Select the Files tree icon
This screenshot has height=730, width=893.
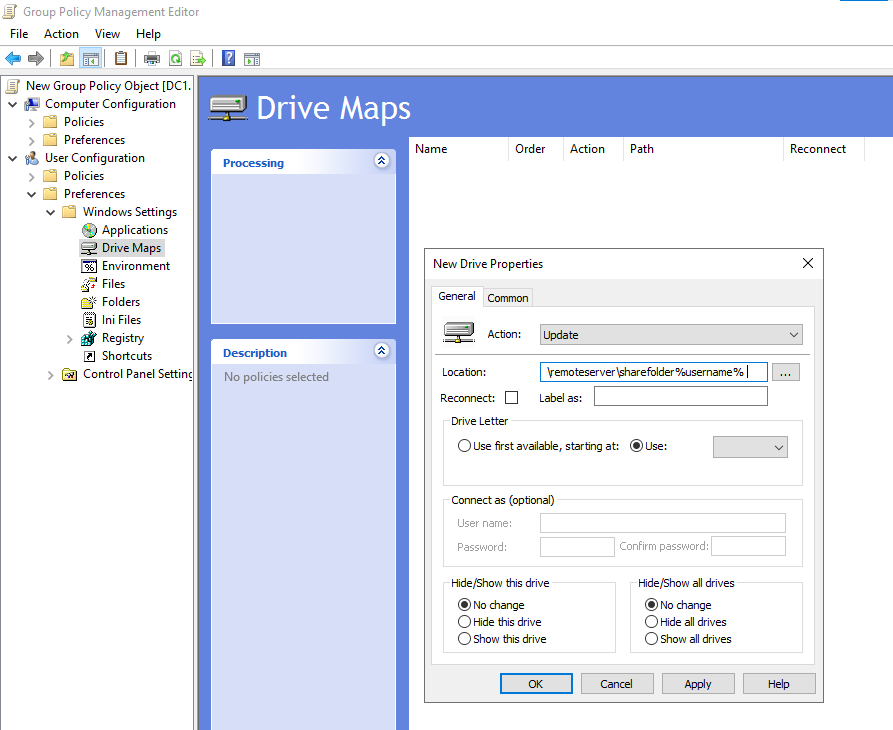(89, 284)
